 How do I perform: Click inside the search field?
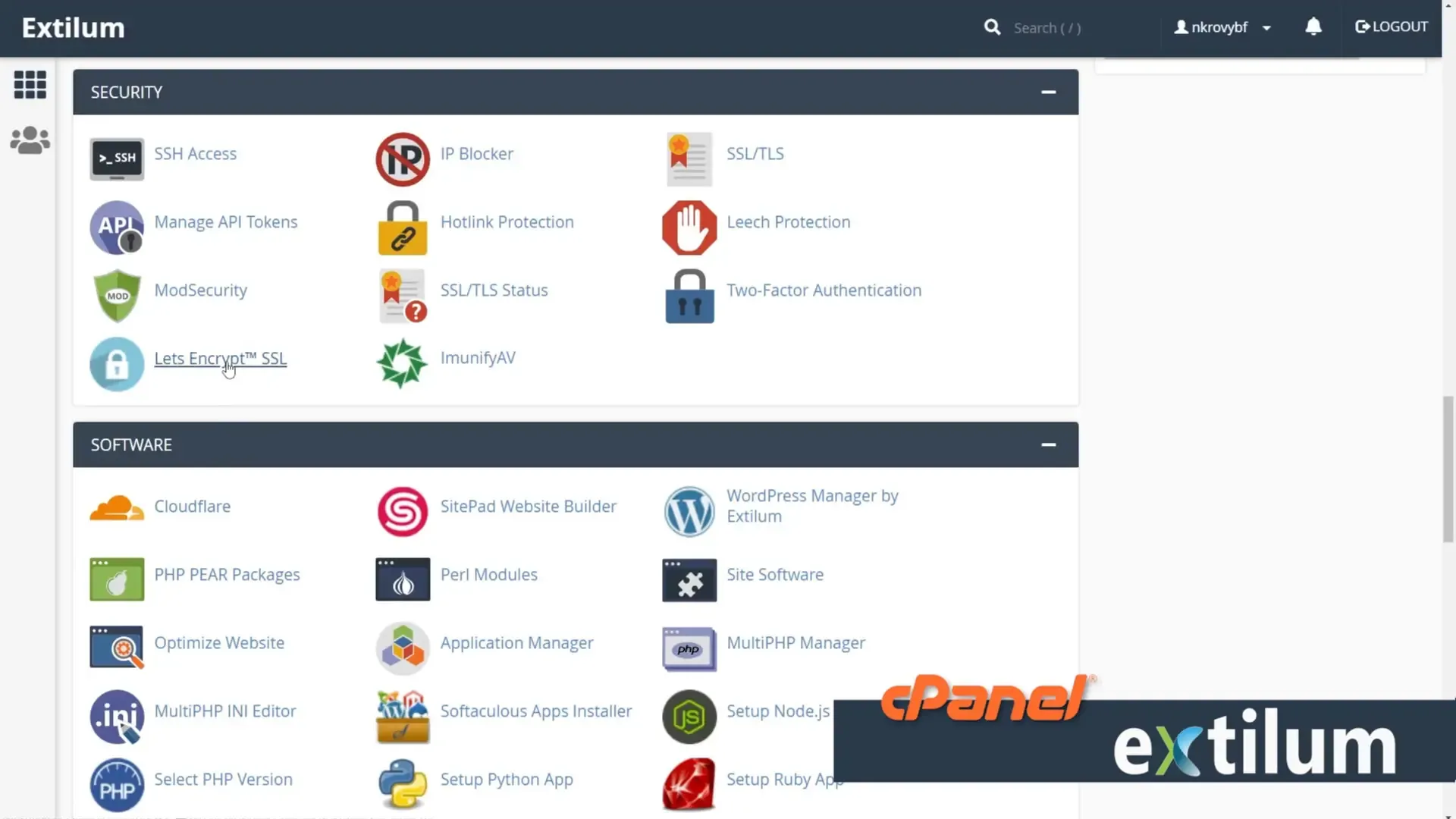[1062, 27]
